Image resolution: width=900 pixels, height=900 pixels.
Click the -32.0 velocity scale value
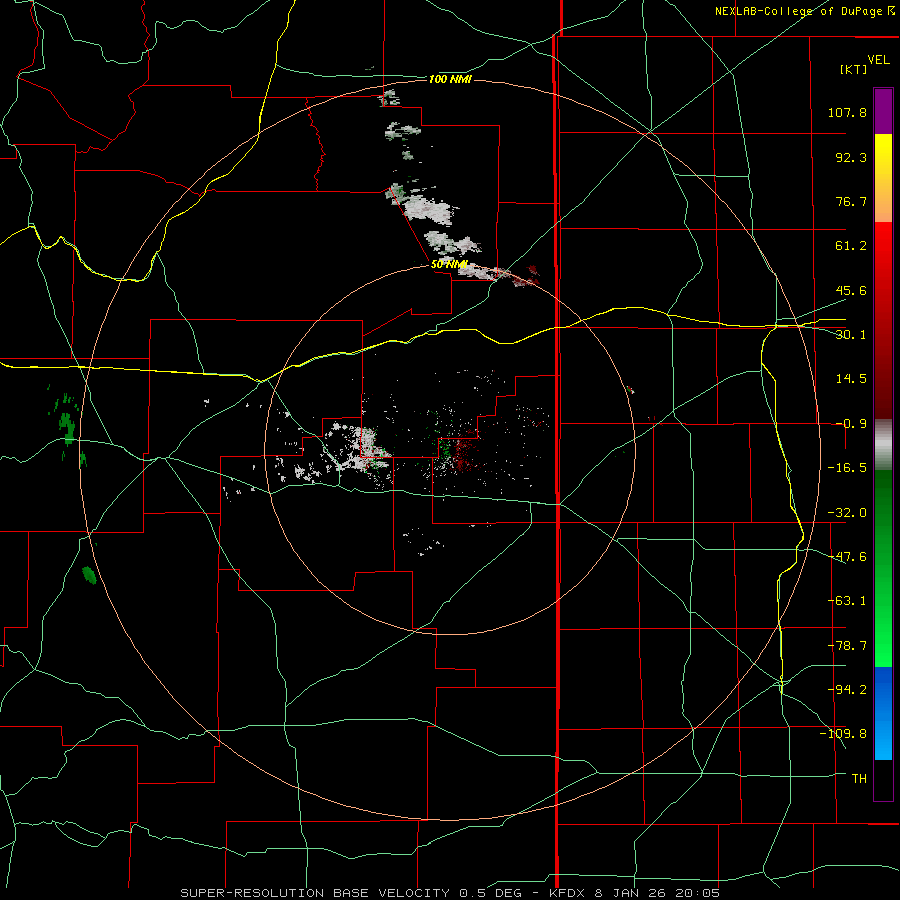847,513
